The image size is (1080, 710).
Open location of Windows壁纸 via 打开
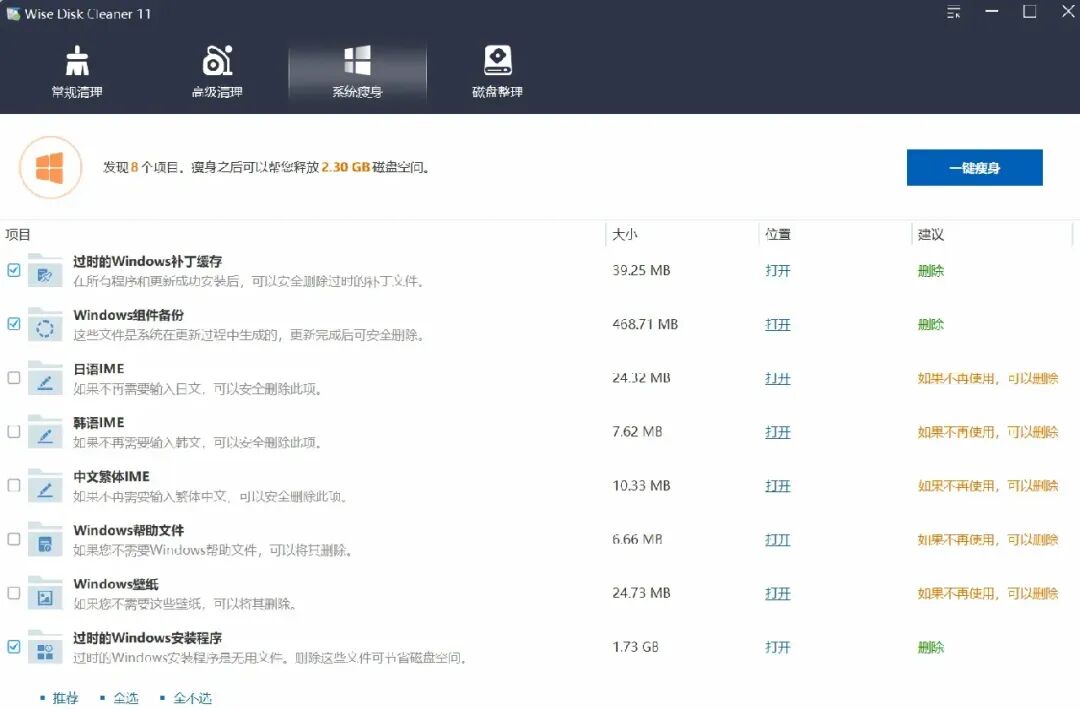[778, 593]
